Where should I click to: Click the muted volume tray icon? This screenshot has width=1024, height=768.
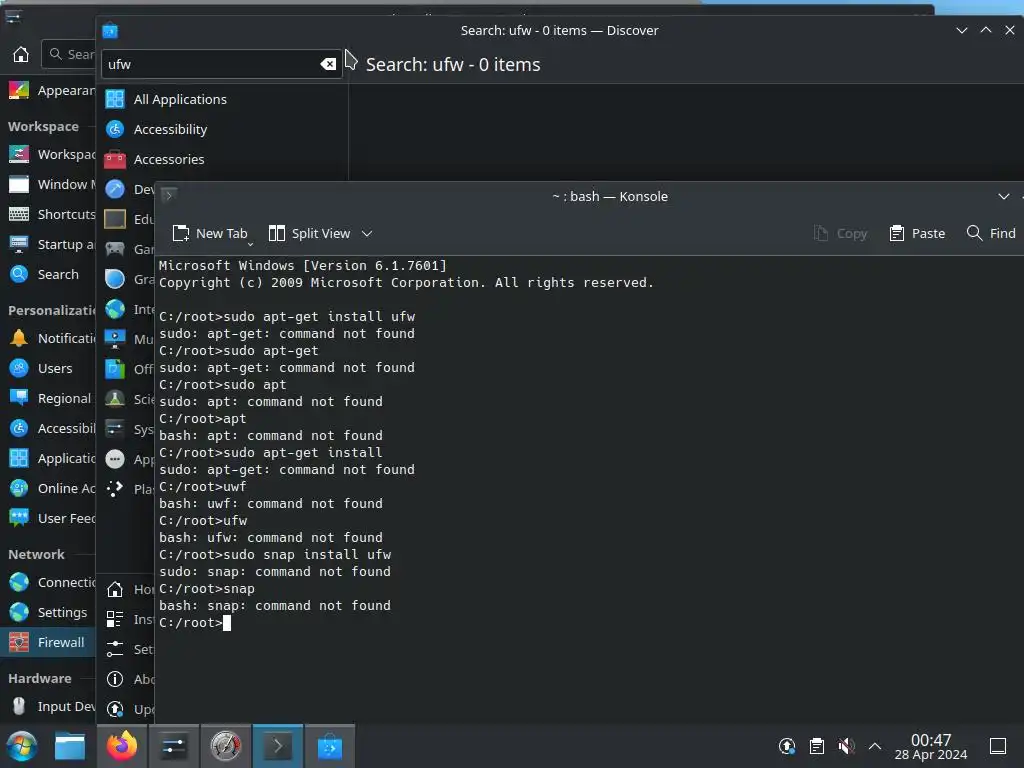[846, 746]
